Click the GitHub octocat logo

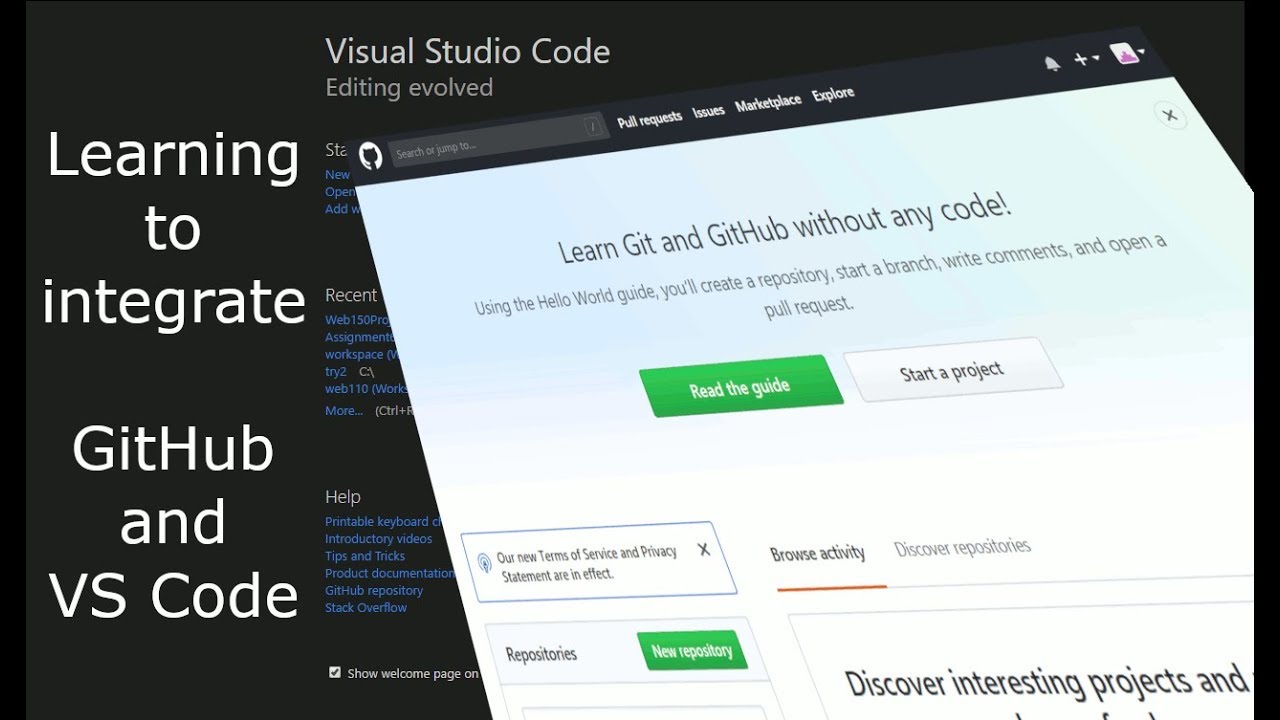(x=371, y=156)
